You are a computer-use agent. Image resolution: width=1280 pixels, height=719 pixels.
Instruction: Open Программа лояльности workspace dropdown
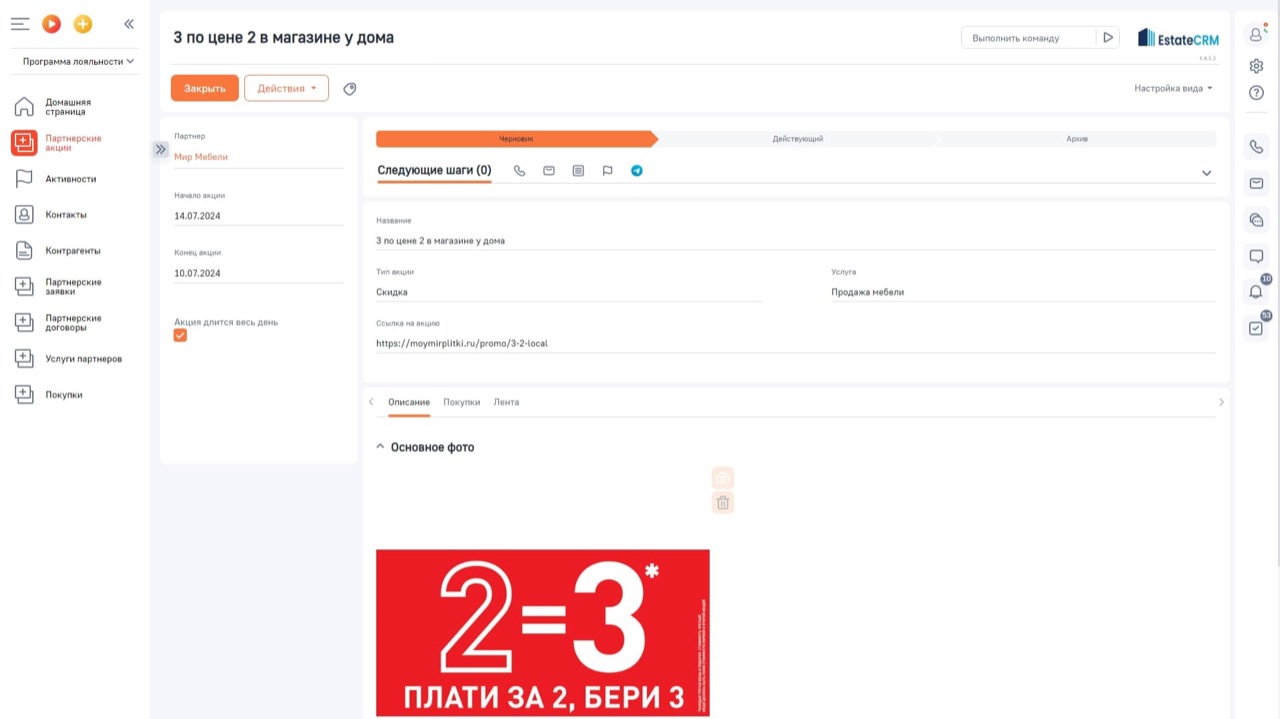coord(78,62)
